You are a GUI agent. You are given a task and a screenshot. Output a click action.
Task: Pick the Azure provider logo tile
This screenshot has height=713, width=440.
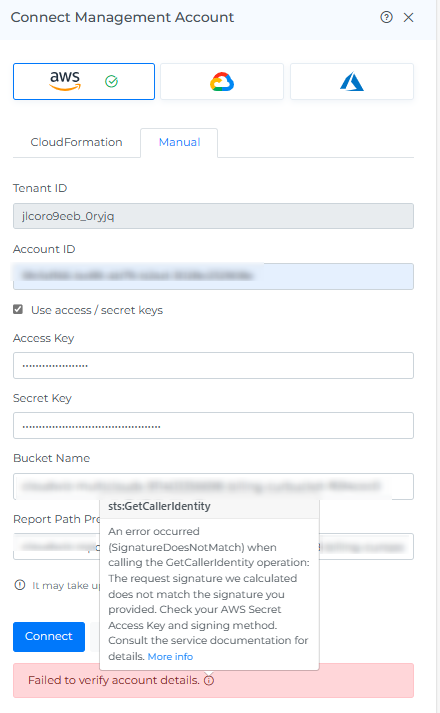[352, 82]
